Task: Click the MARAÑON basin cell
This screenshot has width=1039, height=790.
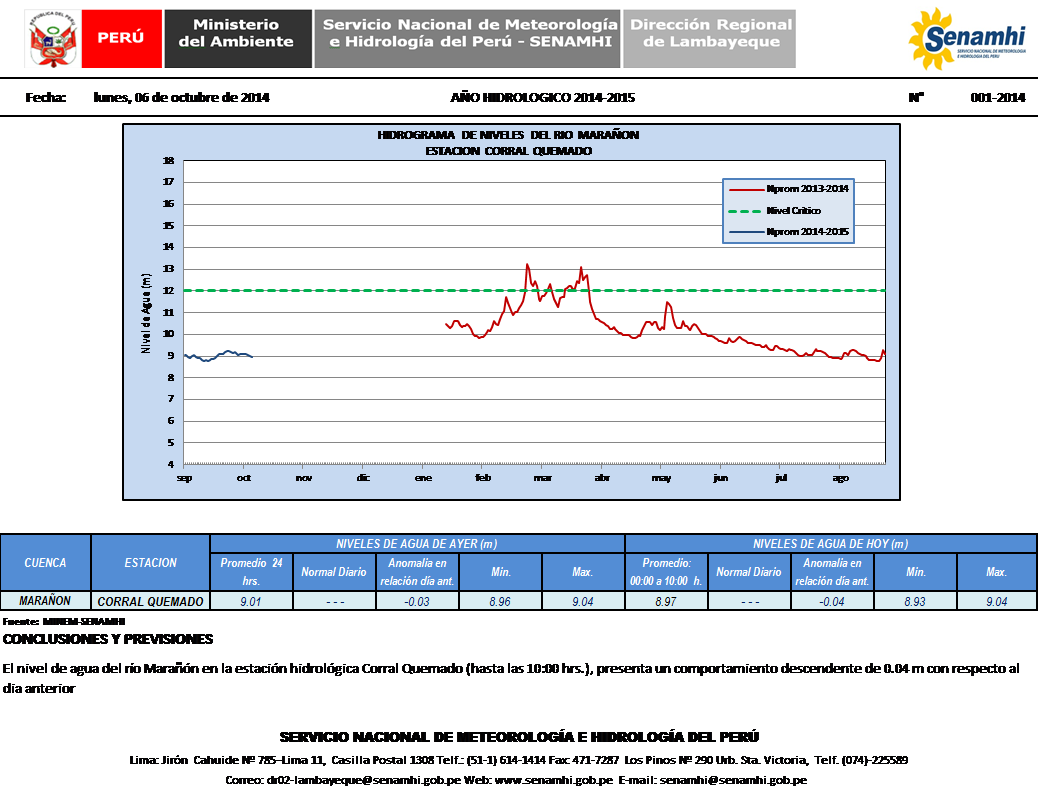Action: 46,601
